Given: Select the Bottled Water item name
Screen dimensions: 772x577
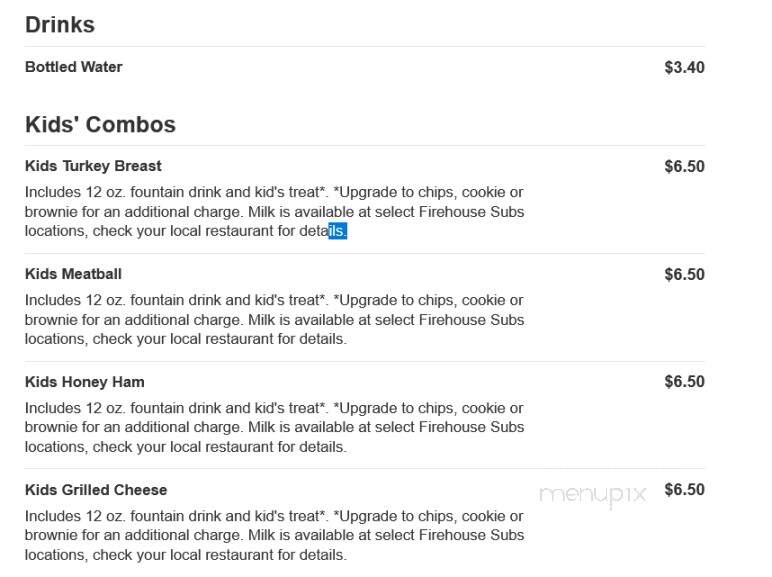Looking at the screenshot, I should pyautogui.click(x=73, y=67).
